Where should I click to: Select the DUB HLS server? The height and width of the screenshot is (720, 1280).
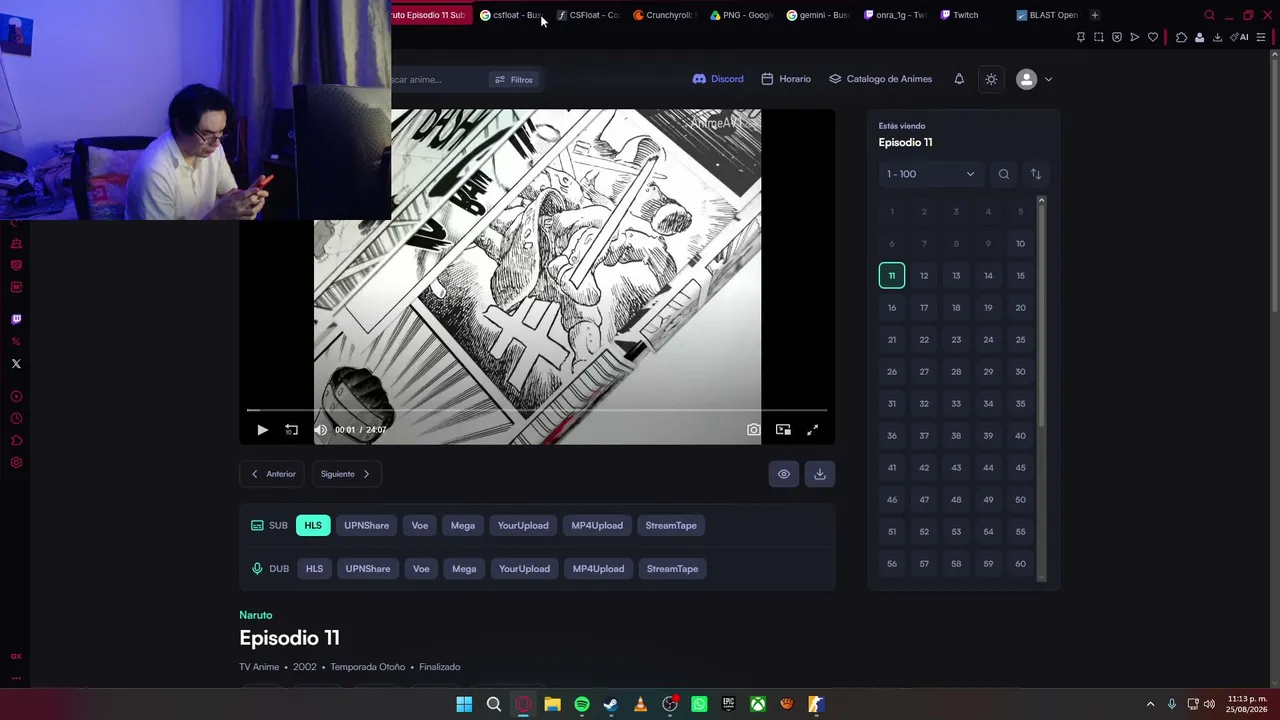314,569
